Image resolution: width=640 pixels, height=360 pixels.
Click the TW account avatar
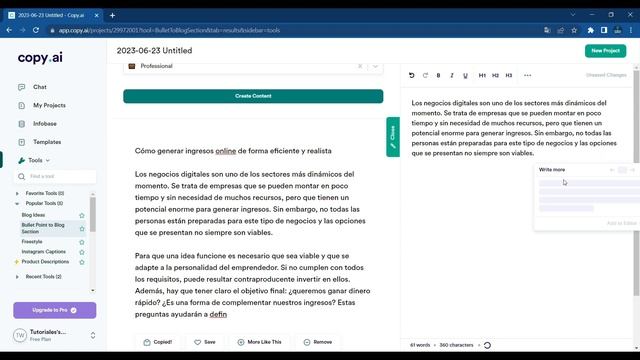[20, 336]
